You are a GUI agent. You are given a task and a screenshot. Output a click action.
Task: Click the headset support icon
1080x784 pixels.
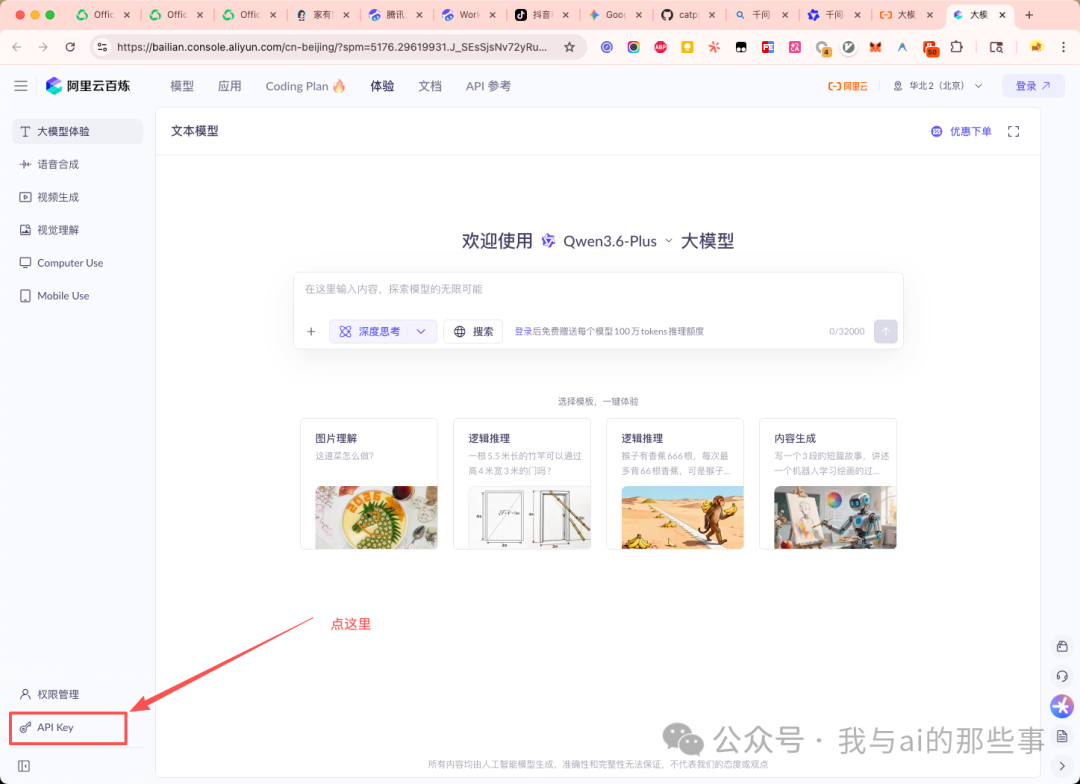coord(1062,676)
